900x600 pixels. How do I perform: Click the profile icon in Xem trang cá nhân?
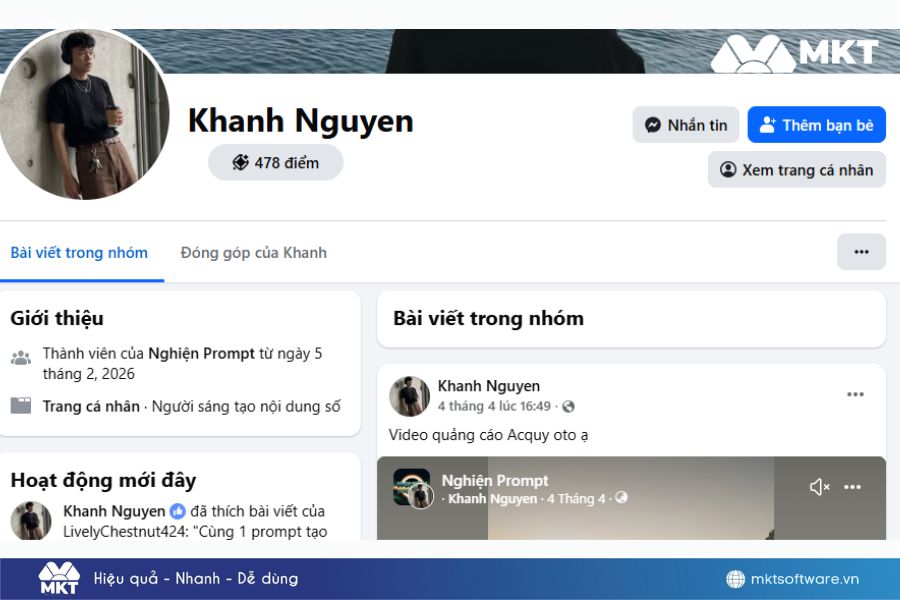point(728,170)
